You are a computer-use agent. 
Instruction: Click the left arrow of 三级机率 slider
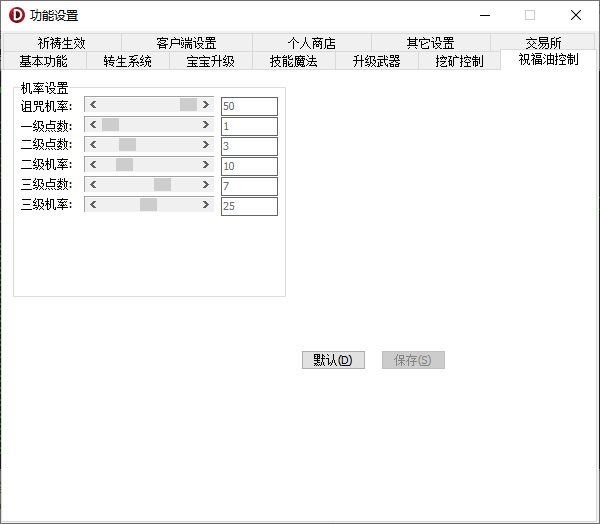[x=93, y=205]
